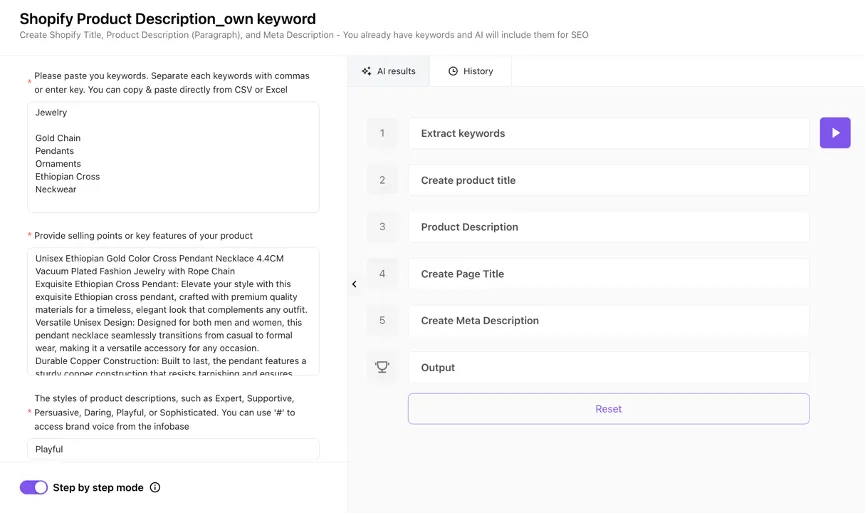This screenshot has width=866, height=514.
Task: Click the step number 1 badge
Action: click(382, 133)
